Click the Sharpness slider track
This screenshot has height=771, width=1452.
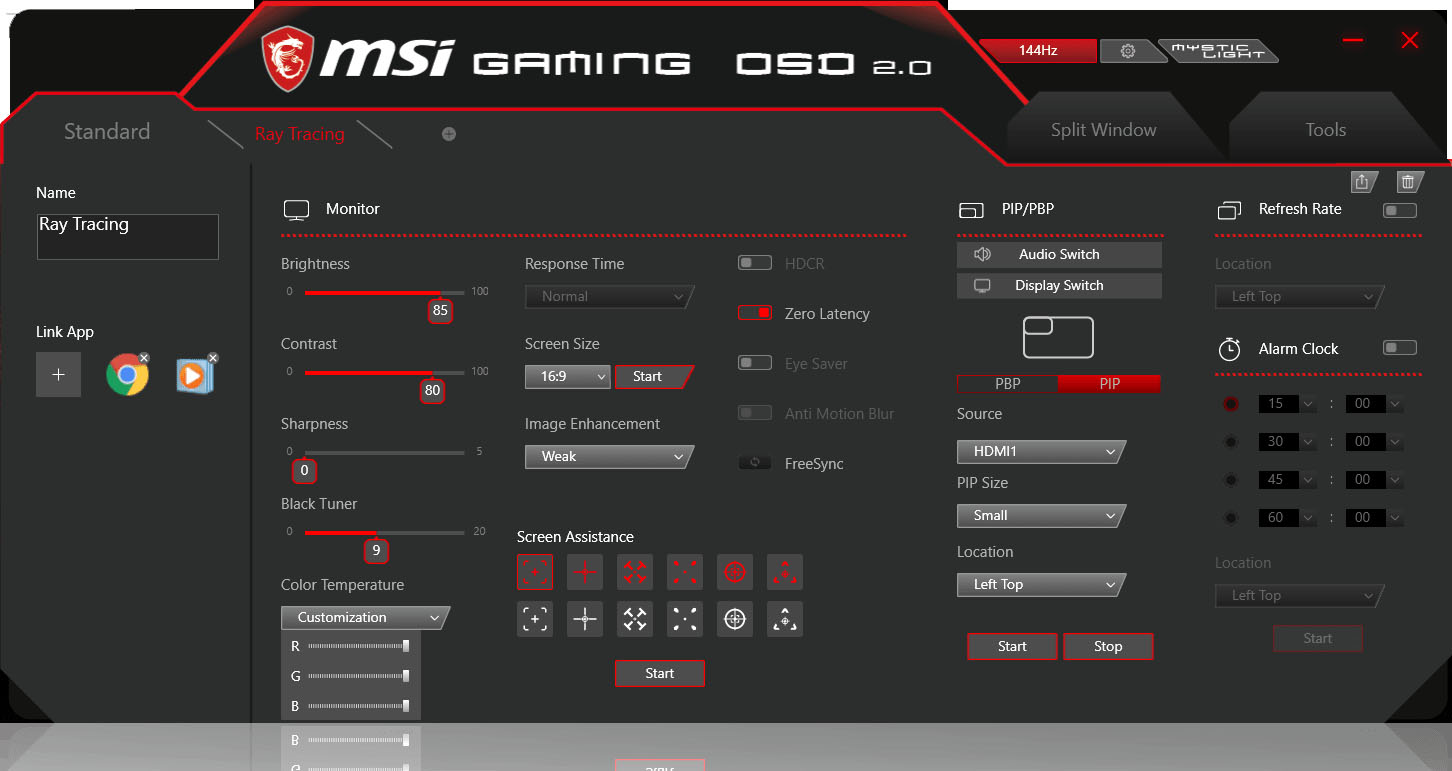coord(384,453)
